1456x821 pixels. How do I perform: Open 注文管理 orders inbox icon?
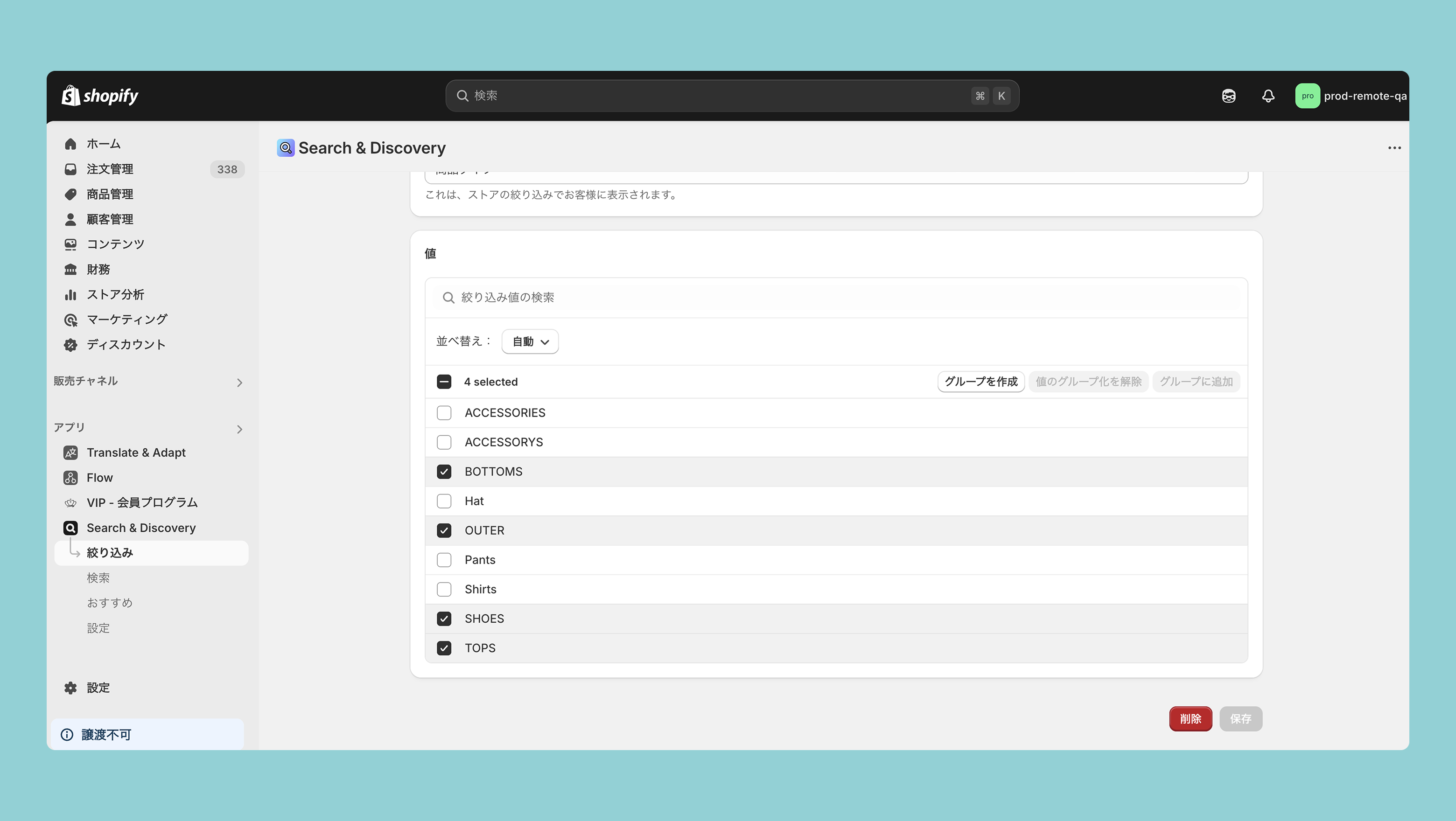tap(70, 169)
